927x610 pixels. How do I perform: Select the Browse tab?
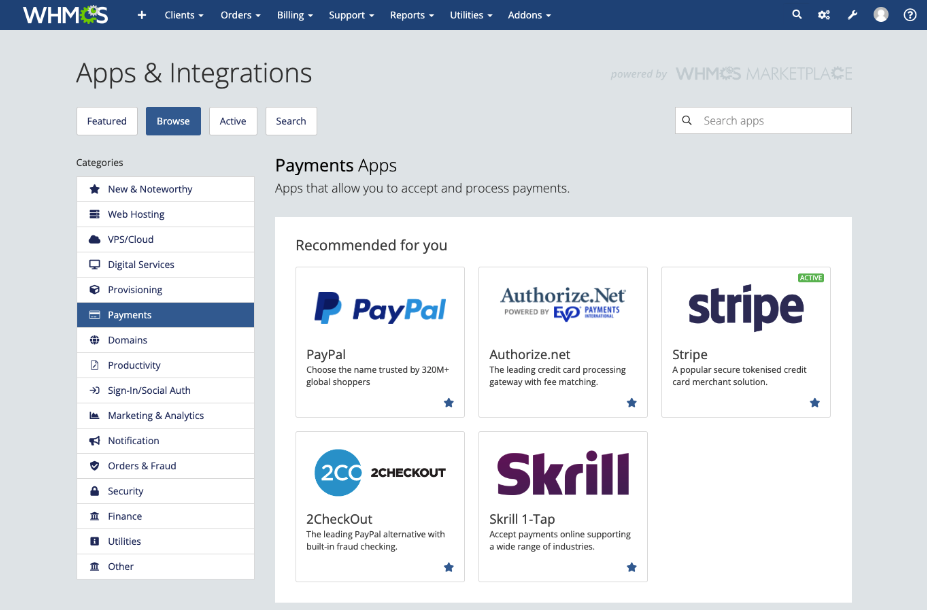173,121
